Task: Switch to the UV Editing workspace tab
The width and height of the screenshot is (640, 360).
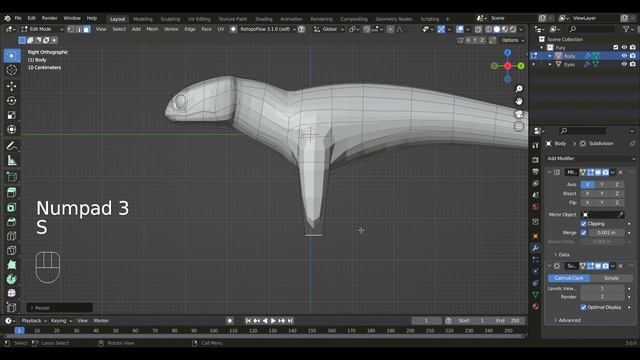Action: click(199, 19)
